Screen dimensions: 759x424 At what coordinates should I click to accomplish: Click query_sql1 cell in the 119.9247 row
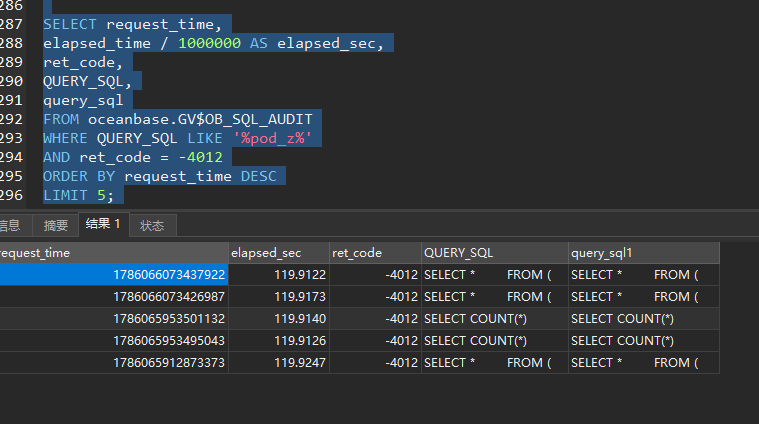(x=644, y=363)
